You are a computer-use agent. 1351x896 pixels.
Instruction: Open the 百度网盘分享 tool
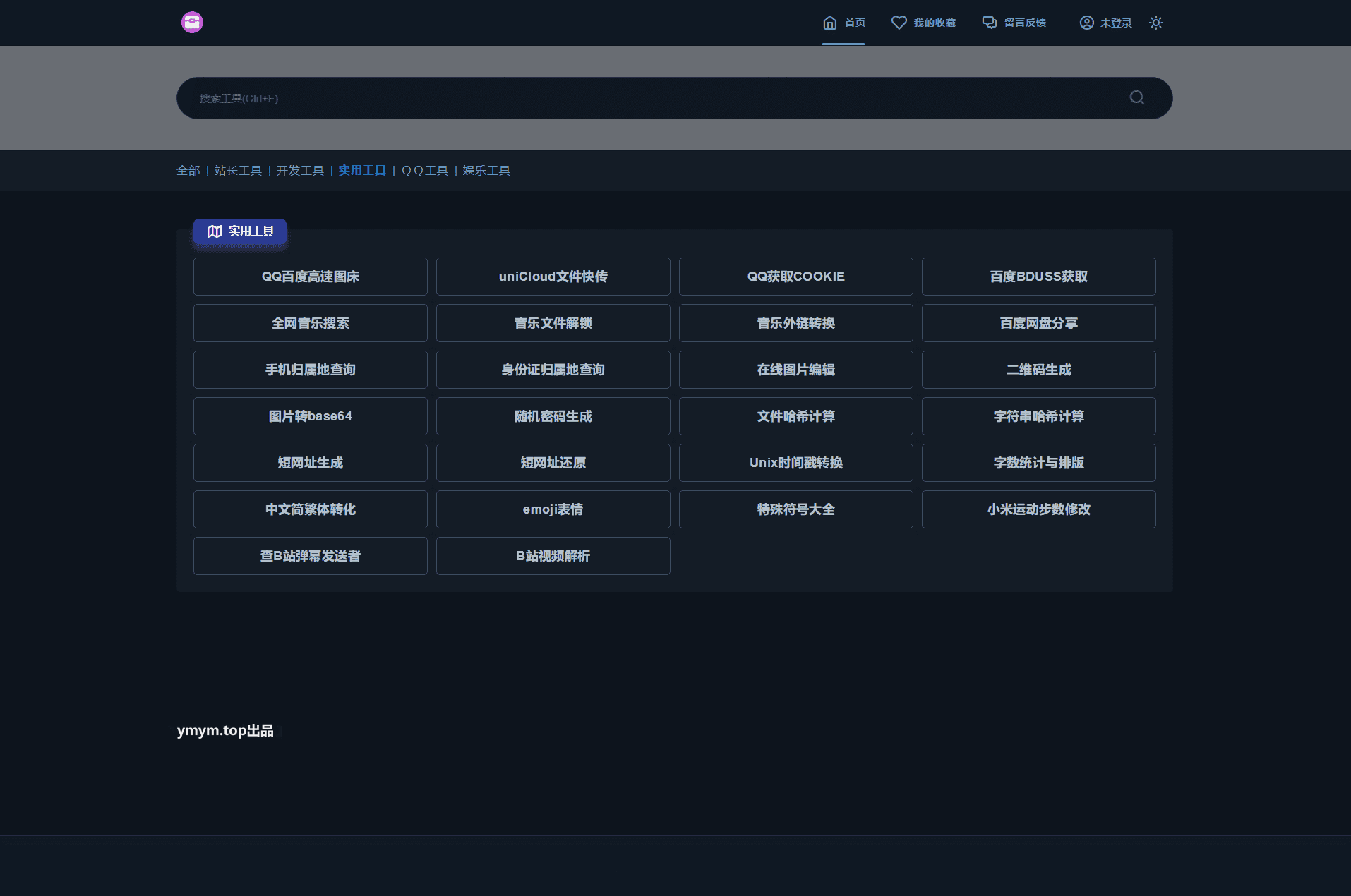tap(1039, 323)
